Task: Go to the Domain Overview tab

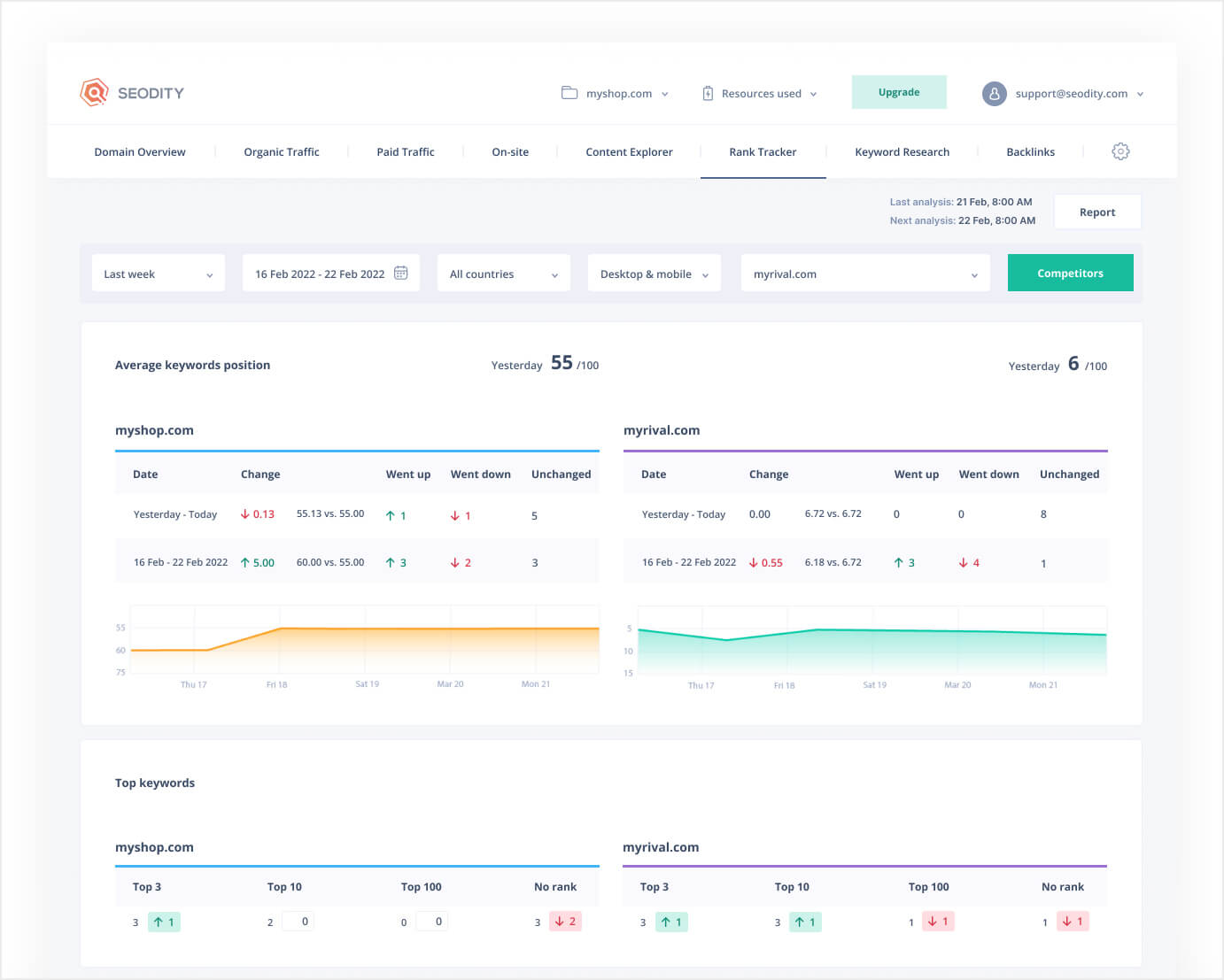Action: [x=140, y=152]
